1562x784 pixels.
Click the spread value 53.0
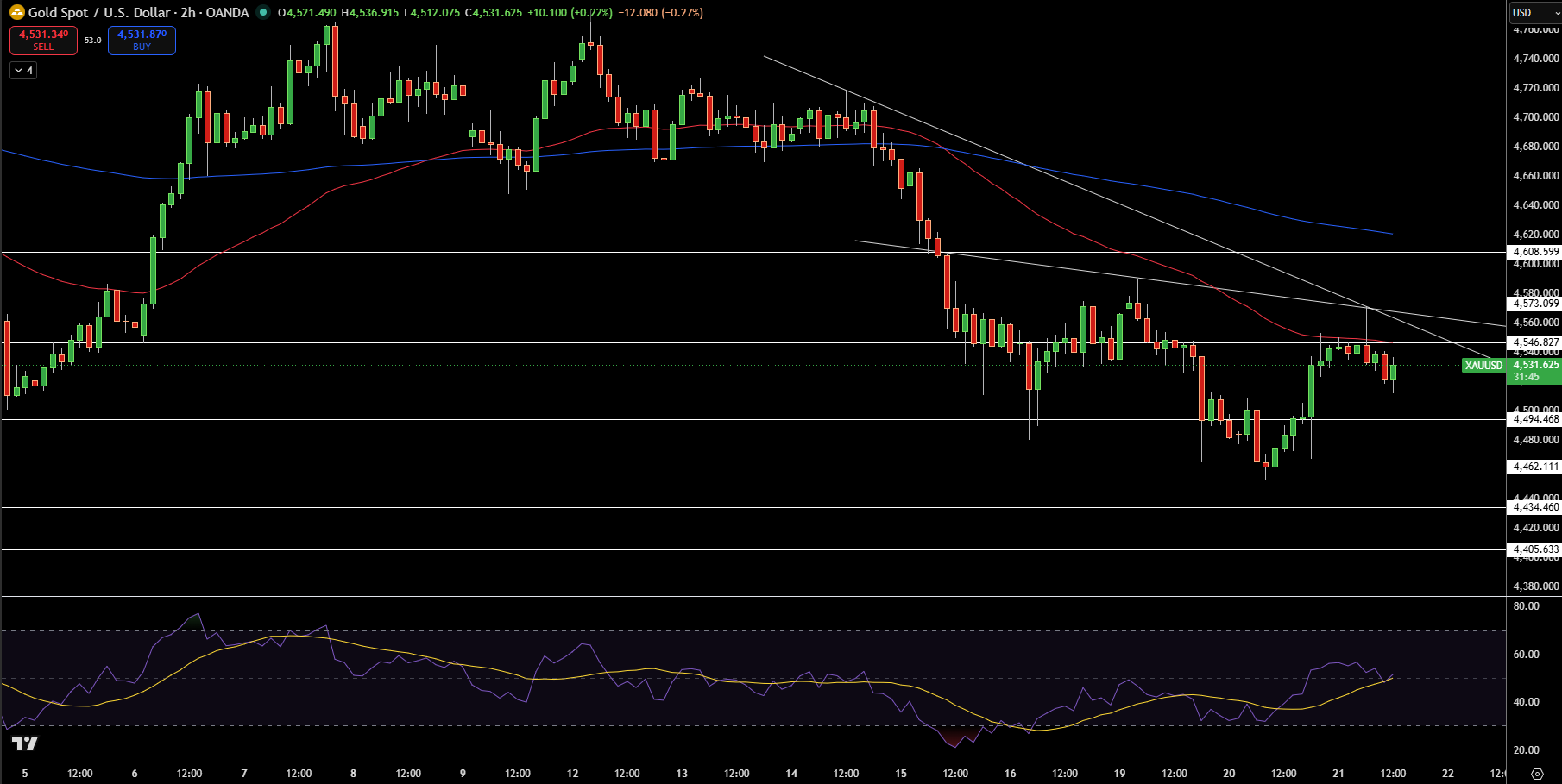point(92,41)
